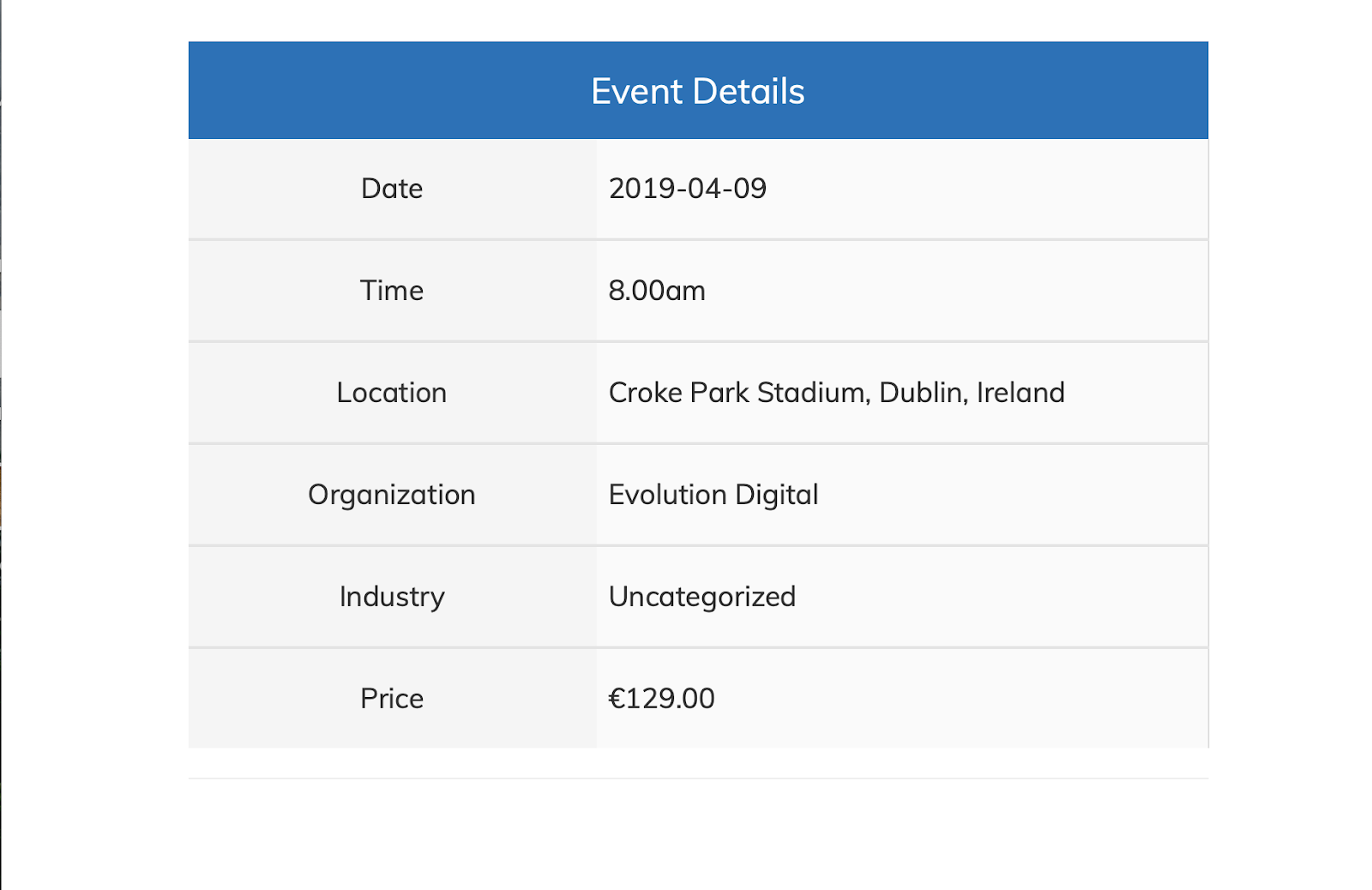Click the horizontal divider below the table
The width and height of the screenshot is (1372, 890).
pyautogui.click(x=698, y=779)
